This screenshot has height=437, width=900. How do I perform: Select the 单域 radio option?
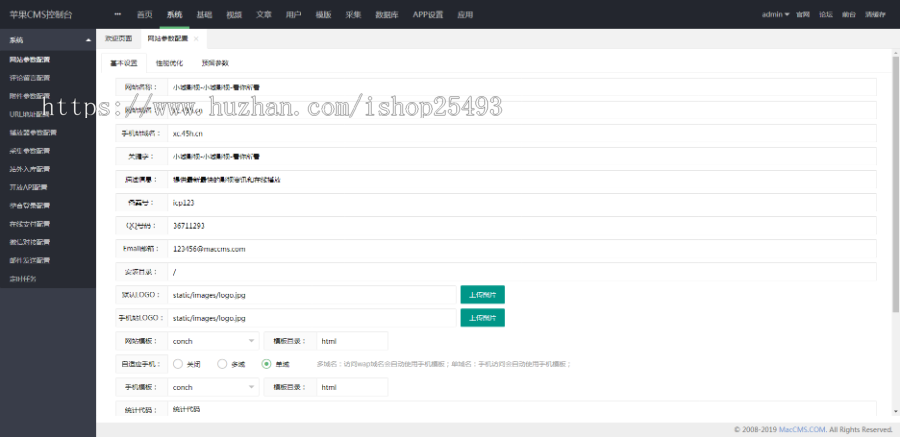266,364
